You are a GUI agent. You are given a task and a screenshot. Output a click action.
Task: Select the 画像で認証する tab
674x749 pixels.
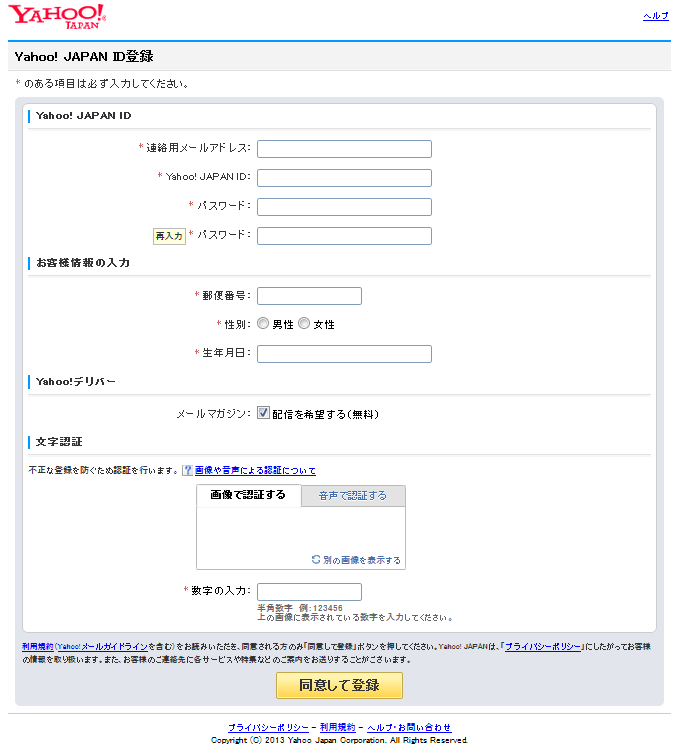pos(248,495)
